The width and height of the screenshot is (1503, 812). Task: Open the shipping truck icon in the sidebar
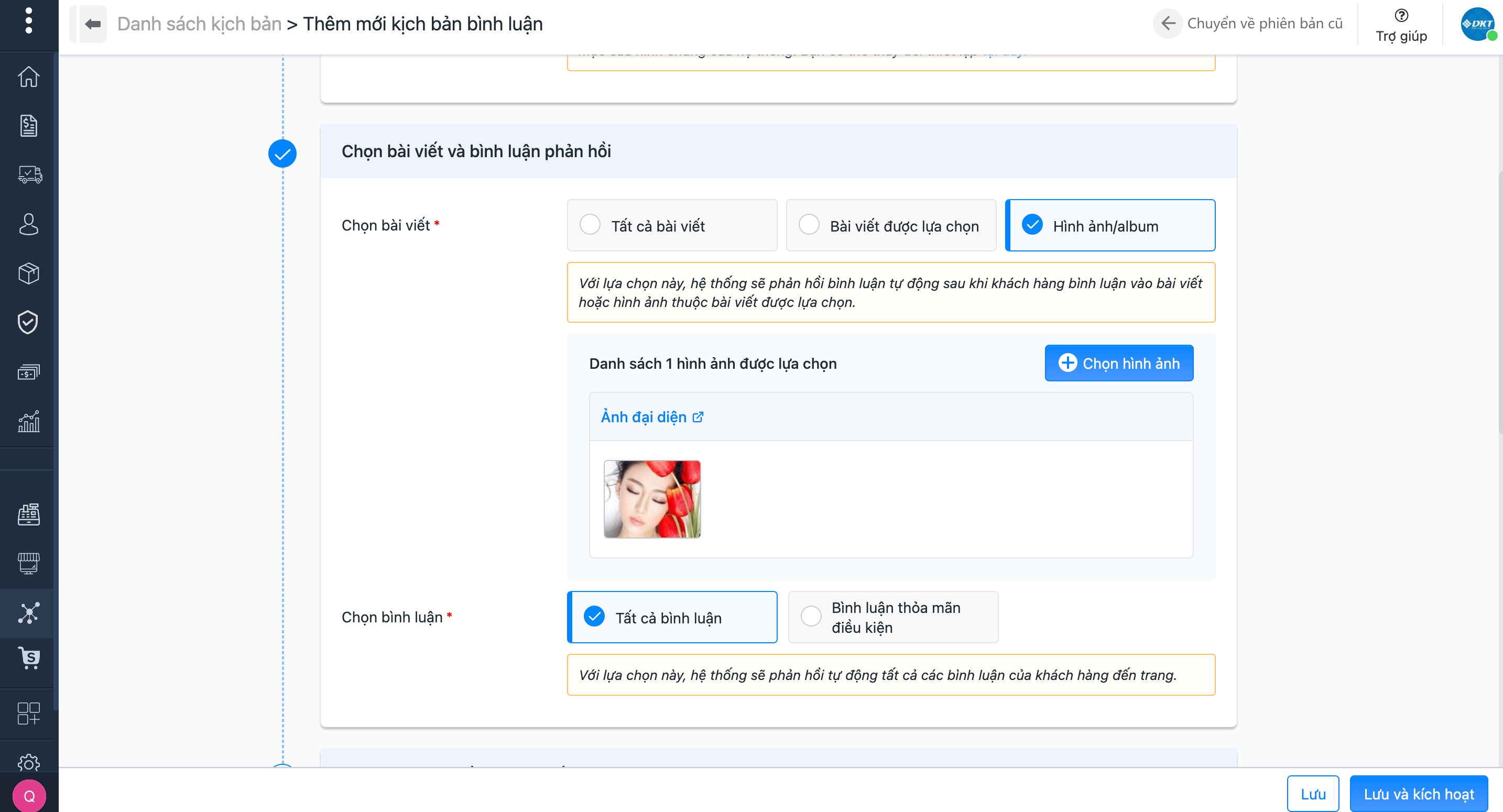click(x=29, y=174)
